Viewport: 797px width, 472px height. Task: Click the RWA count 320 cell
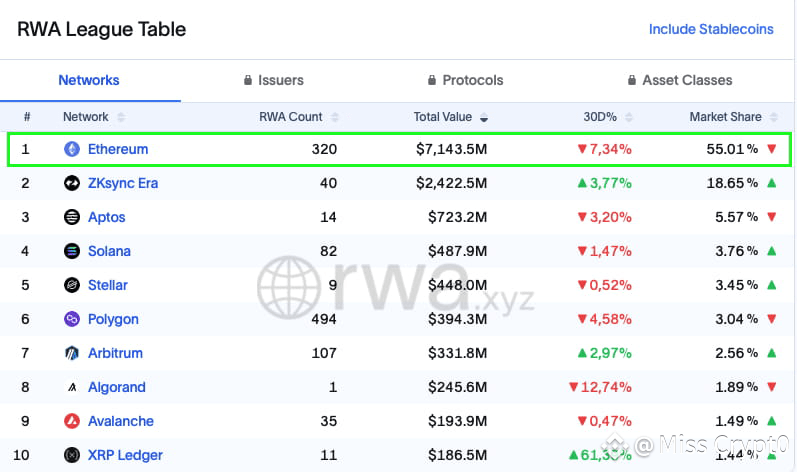(x=324, y=149)
